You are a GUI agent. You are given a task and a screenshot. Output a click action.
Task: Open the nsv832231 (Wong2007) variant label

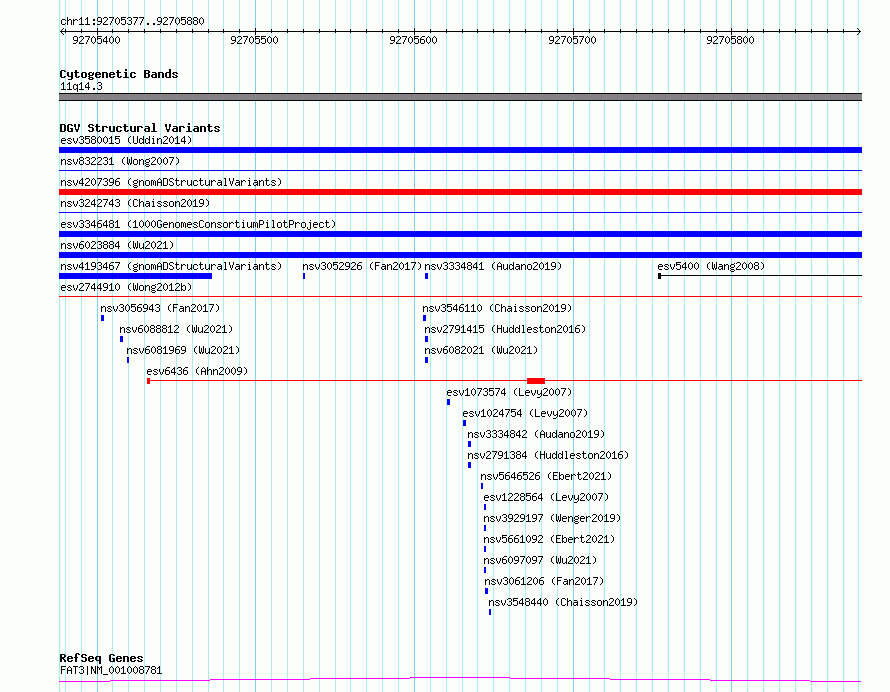click(120, 161)
